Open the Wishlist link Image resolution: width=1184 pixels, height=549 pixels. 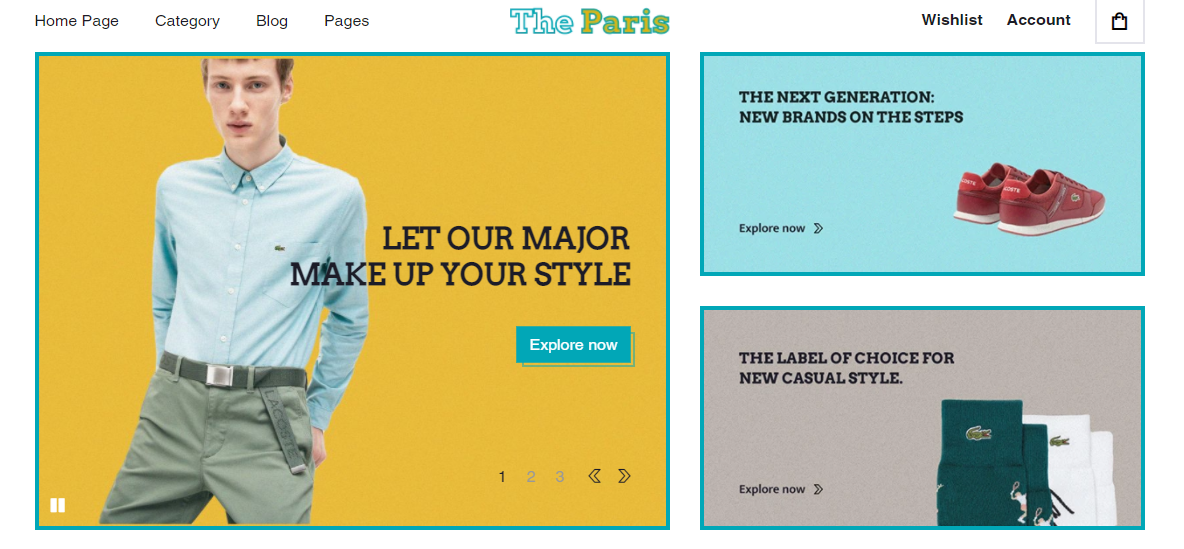tap(952, 20)
